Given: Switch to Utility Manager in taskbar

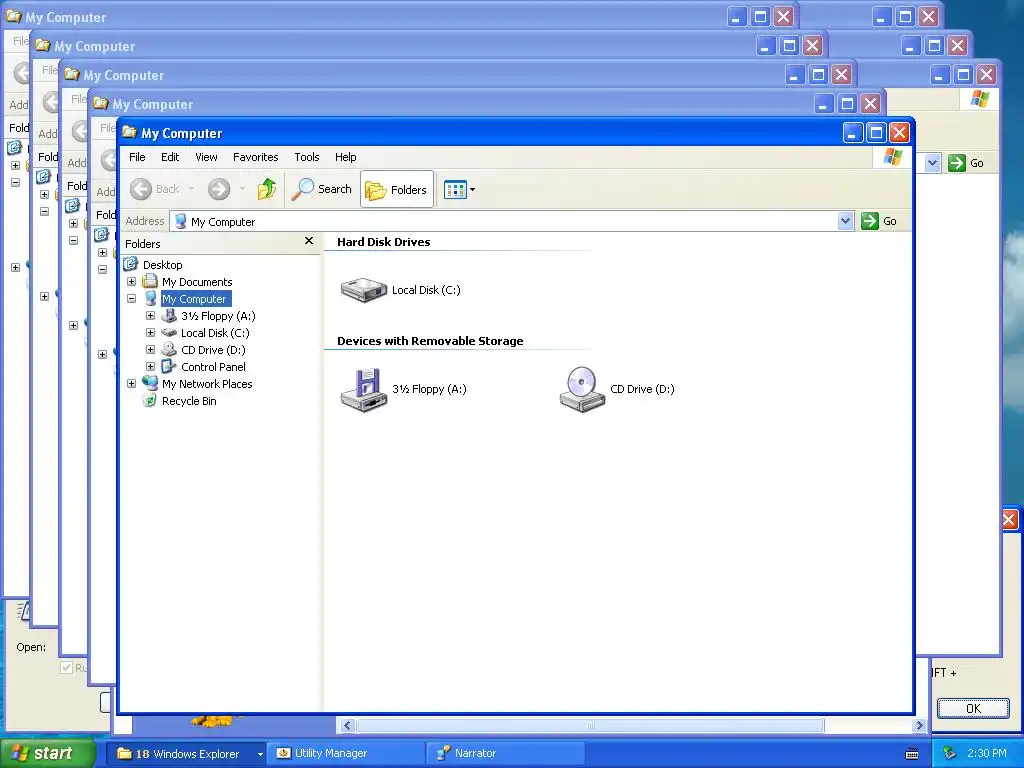Looking at the screenshot, I should tap(346, 754).
